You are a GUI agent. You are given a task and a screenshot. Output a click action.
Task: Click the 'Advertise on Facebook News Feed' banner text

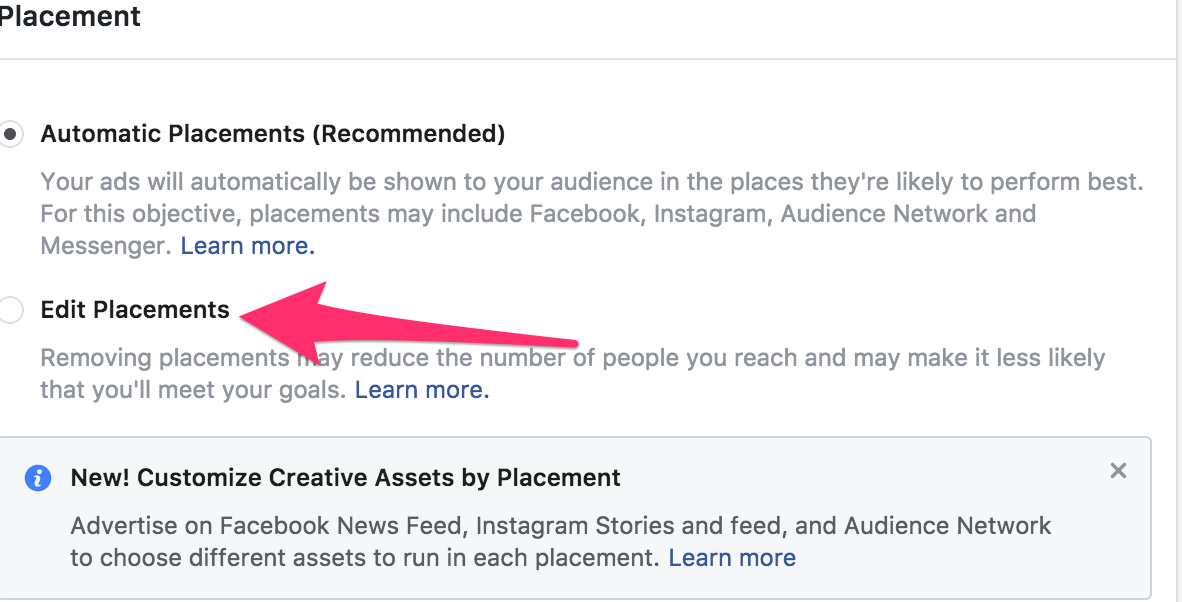pos(561,542)
